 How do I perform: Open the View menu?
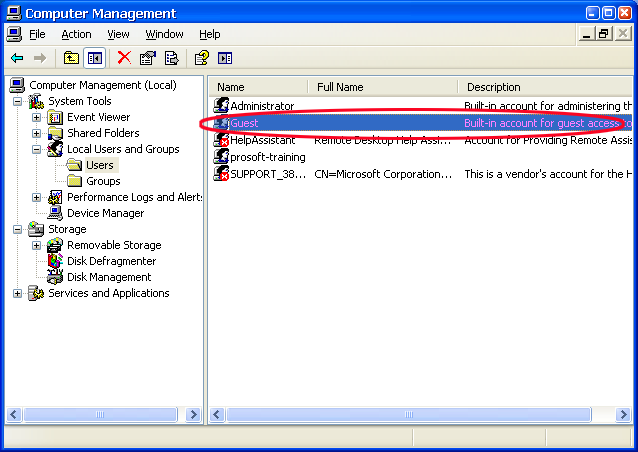(118, 34)
